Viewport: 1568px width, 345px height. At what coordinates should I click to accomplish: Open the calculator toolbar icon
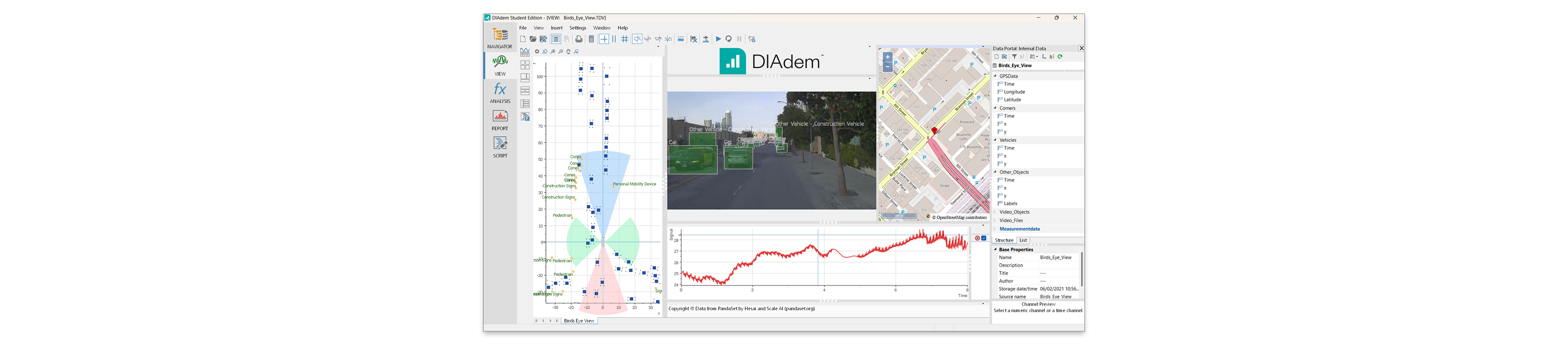[591, 39]
